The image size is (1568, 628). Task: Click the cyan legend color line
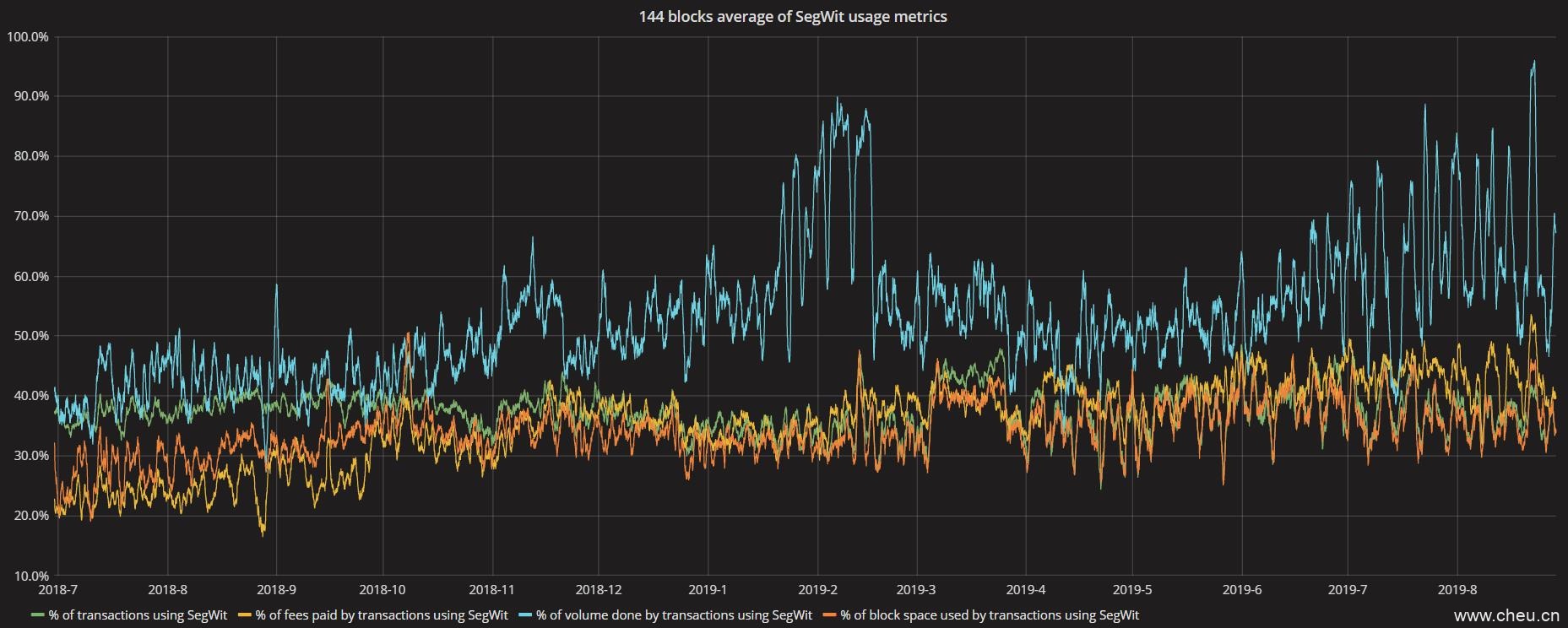pos(526,615)
